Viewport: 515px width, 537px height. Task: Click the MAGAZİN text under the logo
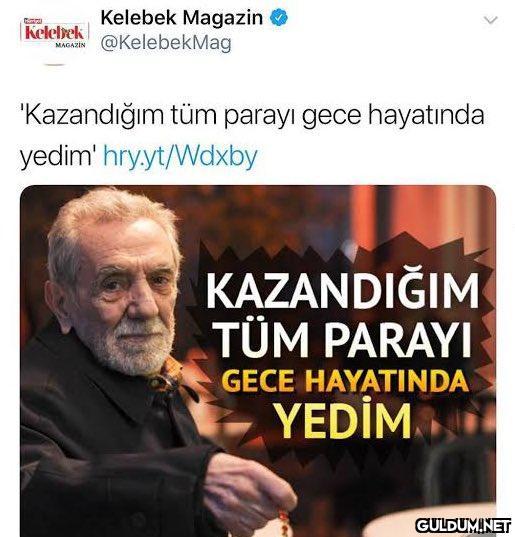(70, 45)
